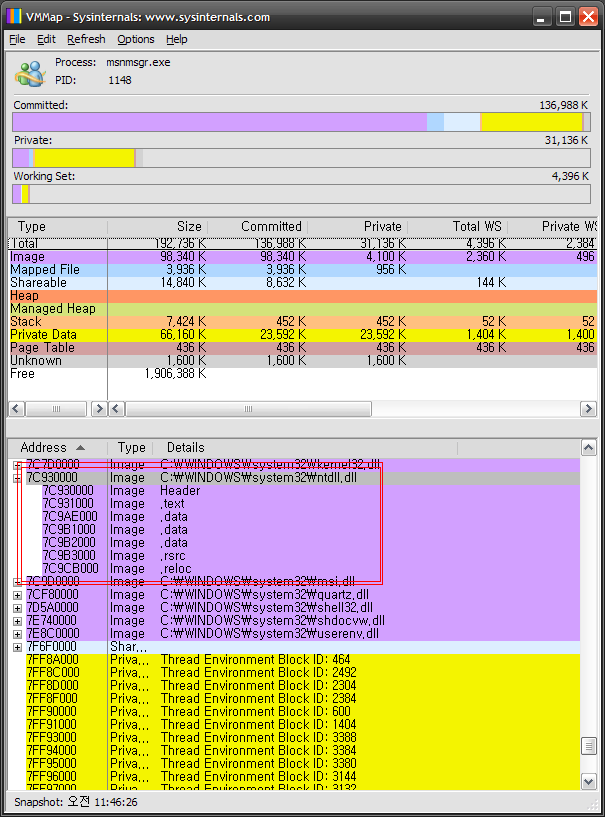Open the Refresh menu
The image size is (605, 817).
tap(86, 39)
